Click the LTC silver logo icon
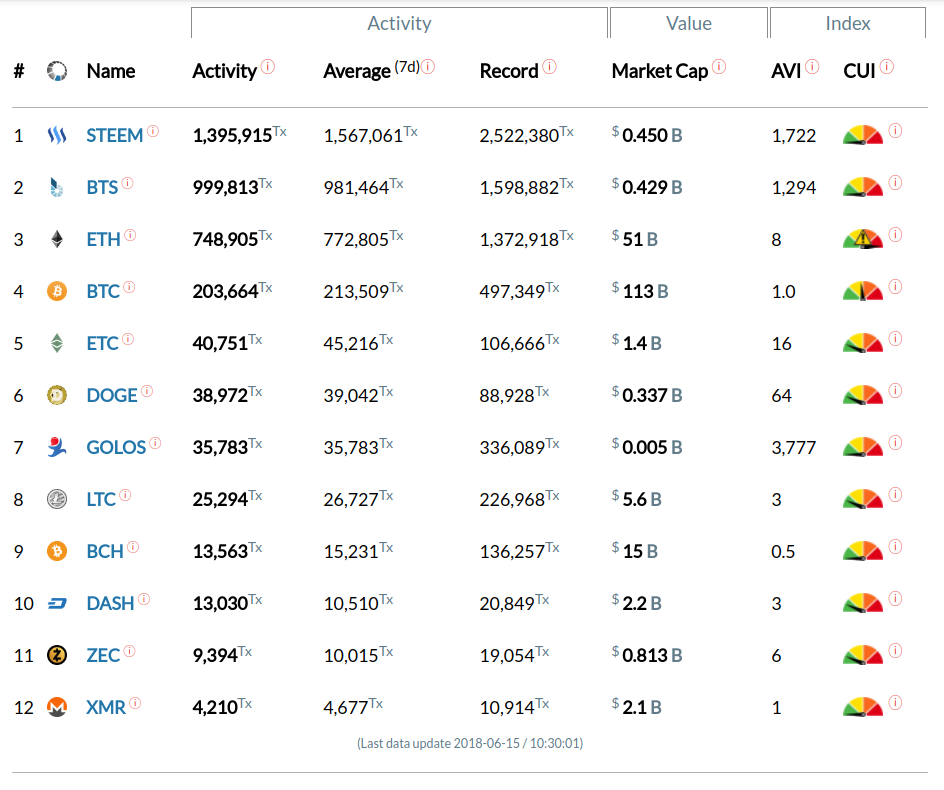Image resolution: width=944 pixels, height=790 pixels. (x=57, y=499)
